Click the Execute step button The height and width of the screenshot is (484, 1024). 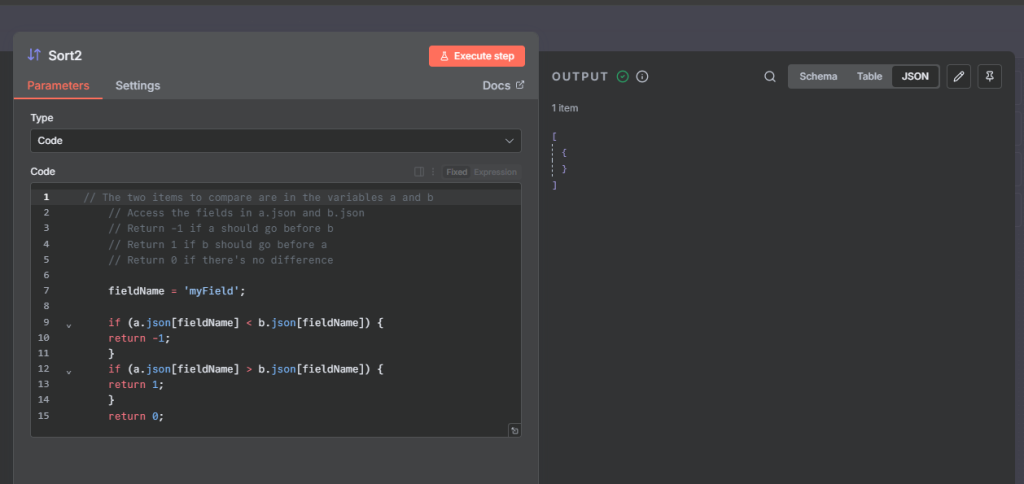(477, 56)
